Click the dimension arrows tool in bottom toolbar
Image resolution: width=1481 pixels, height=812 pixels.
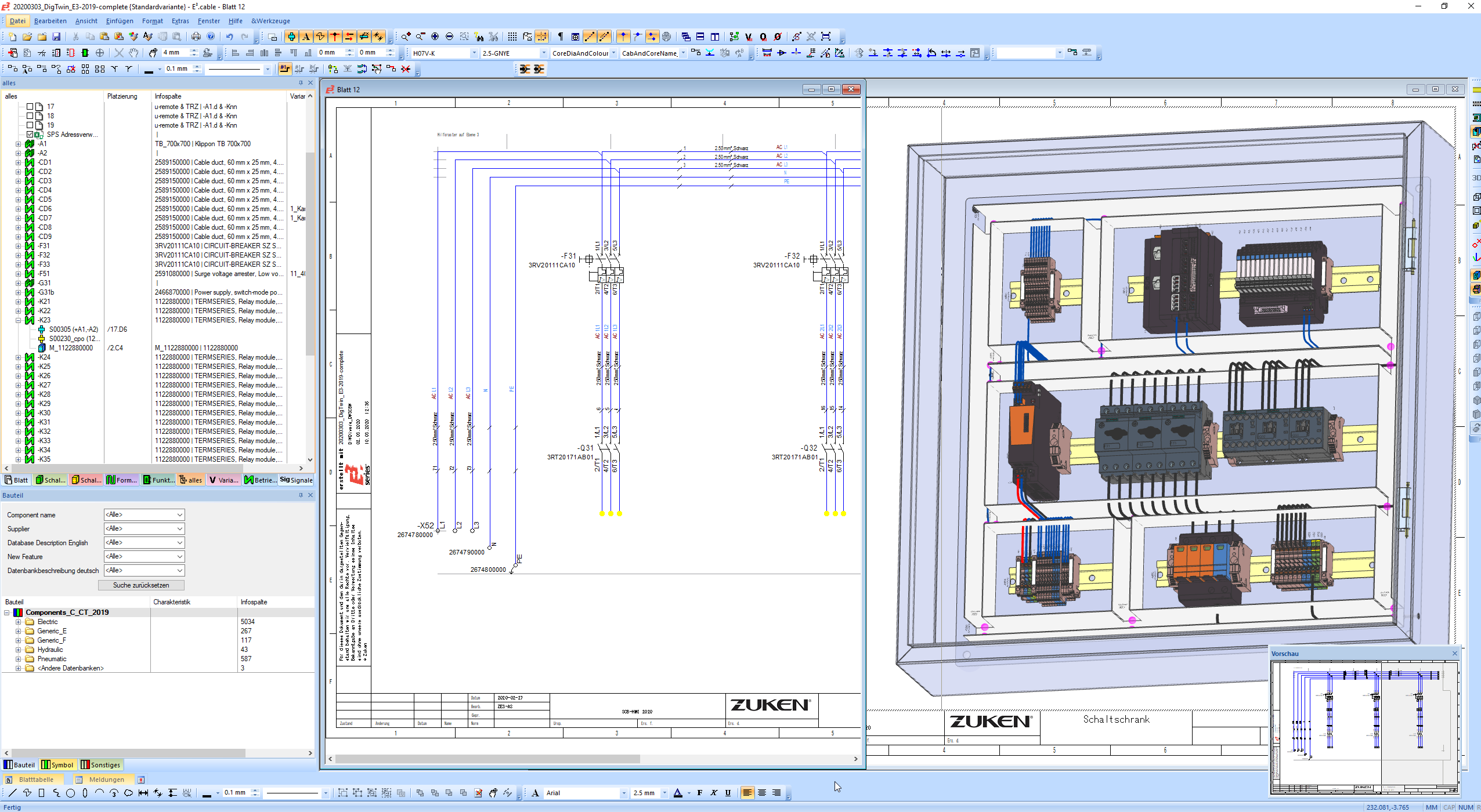click(143, 793)
